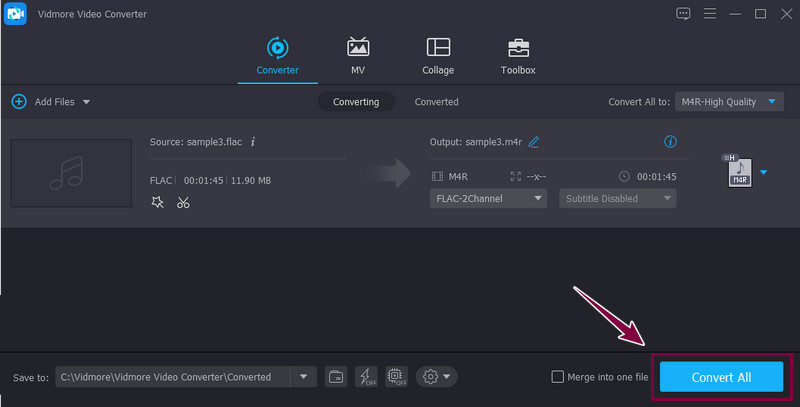800x407 pixels.
Task: Expand the FLAC-2Channel audio track dropdown
Action: pos(489,198)
